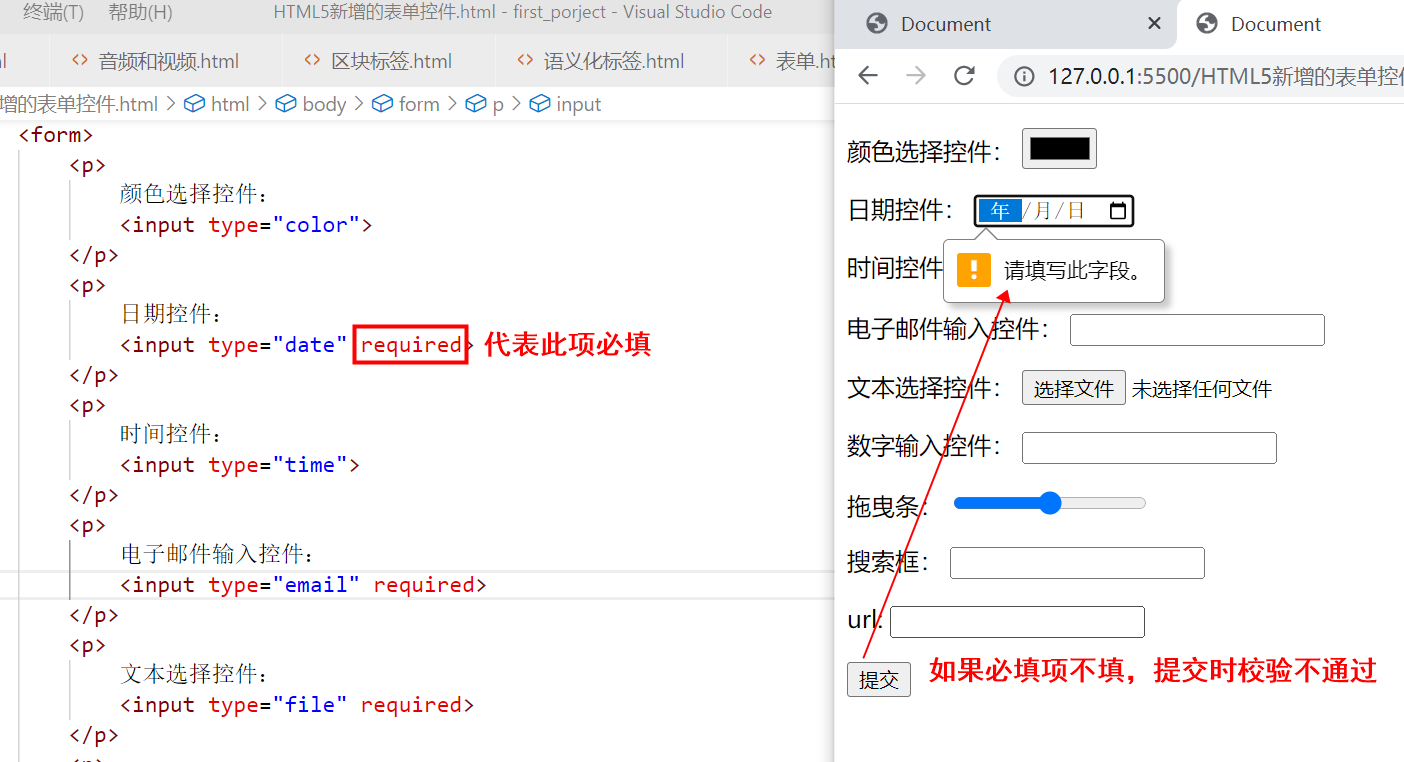Click the 文本选择控件 label in browser page
The height and width of the screenshot is (762, 1404).
(924, 388)
